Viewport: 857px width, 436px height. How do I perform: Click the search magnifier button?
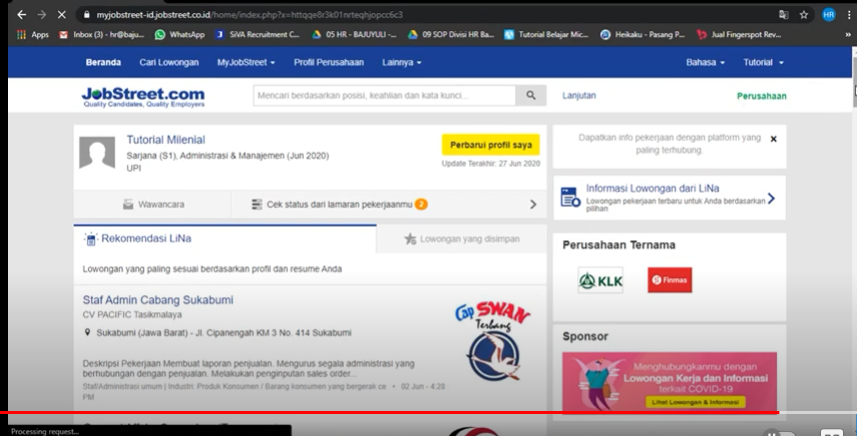(531, 96)
